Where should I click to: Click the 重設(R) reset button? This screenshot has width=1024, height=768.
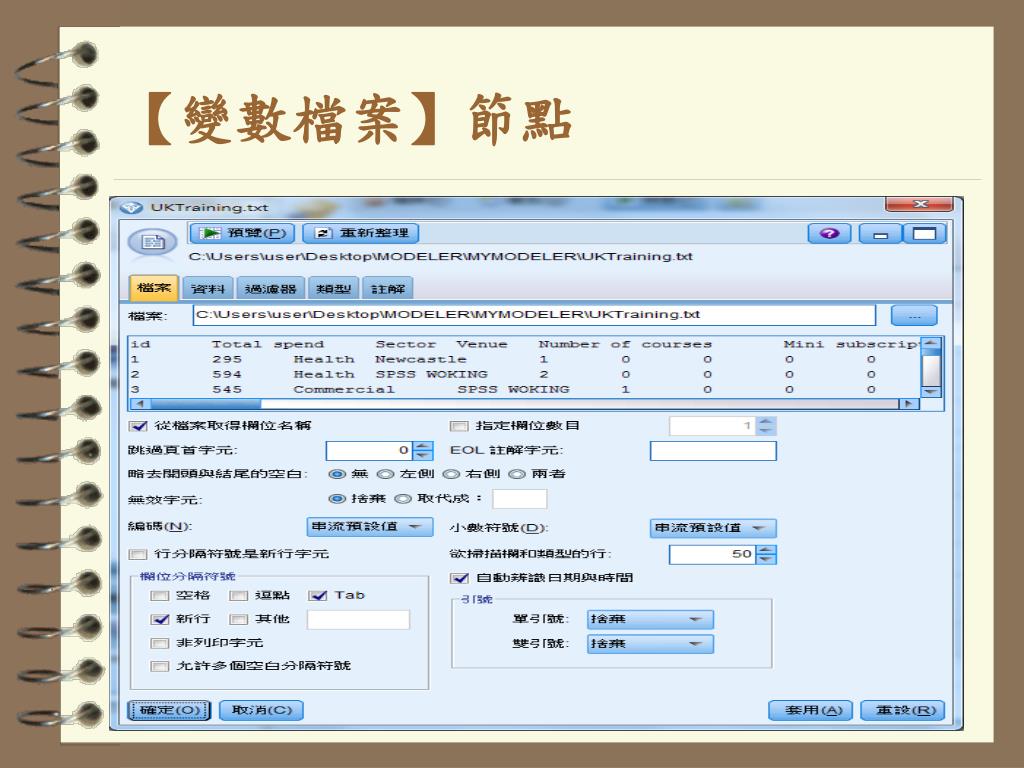click(x=903, y=710)
